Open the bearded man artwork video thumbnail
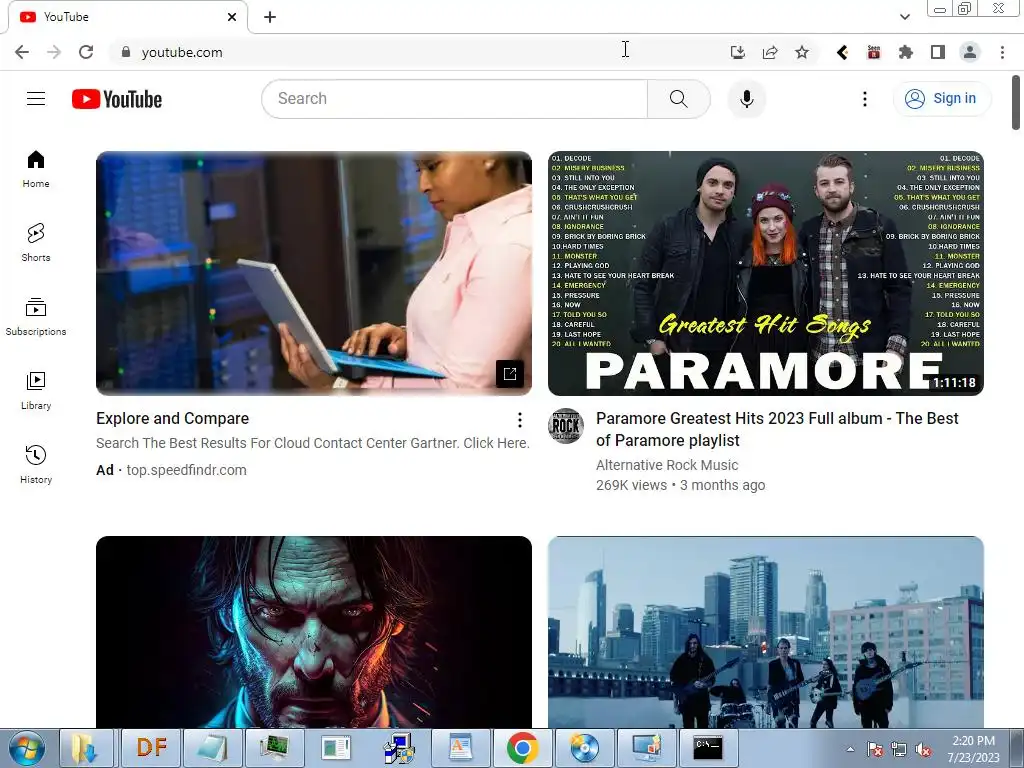This screenshot has height=768, width=1024. [x=313, y=632]
